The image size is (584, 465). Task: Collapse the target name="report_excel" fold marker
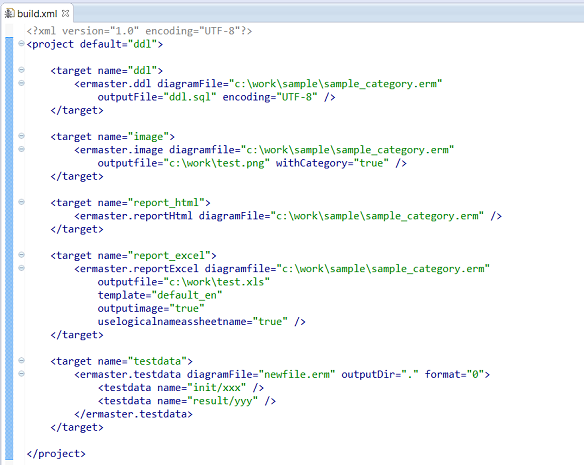[21, 255]
